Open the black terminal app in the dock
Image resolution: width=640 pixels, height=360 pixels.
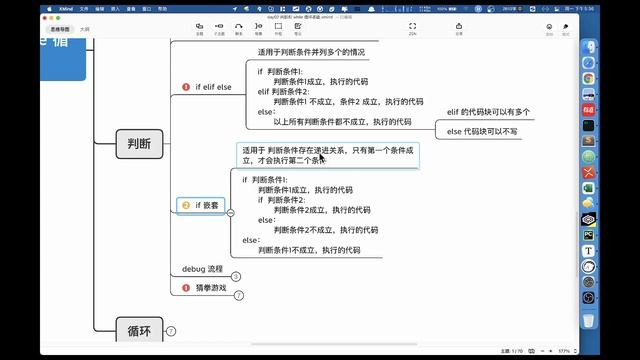pyautogui.click(x=589, y=125)
